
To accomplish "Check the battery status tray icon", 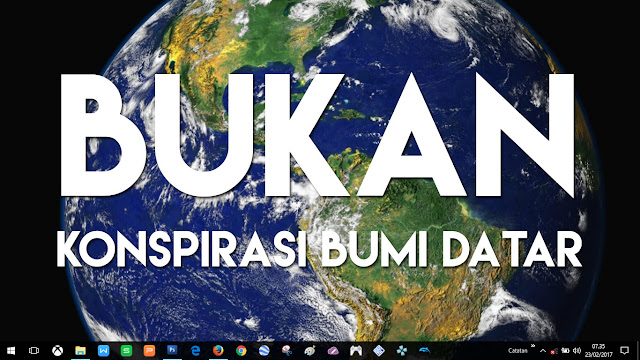I will (565, 351).
